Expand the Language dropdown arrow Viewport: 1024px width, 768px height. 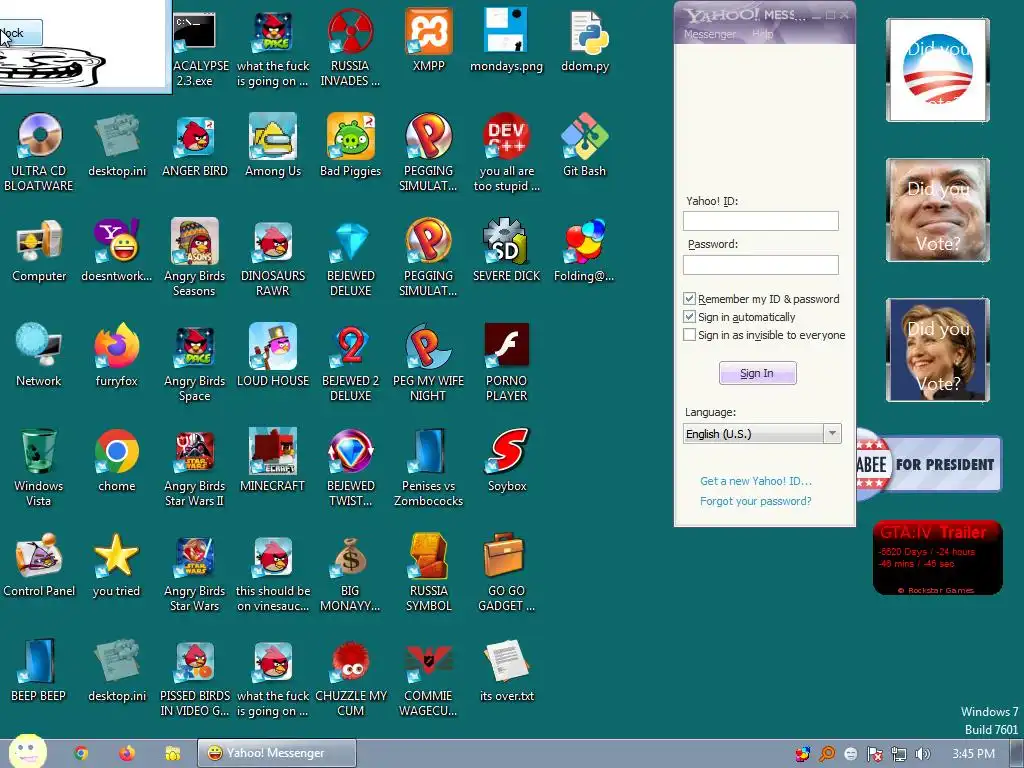coord(832,434)
